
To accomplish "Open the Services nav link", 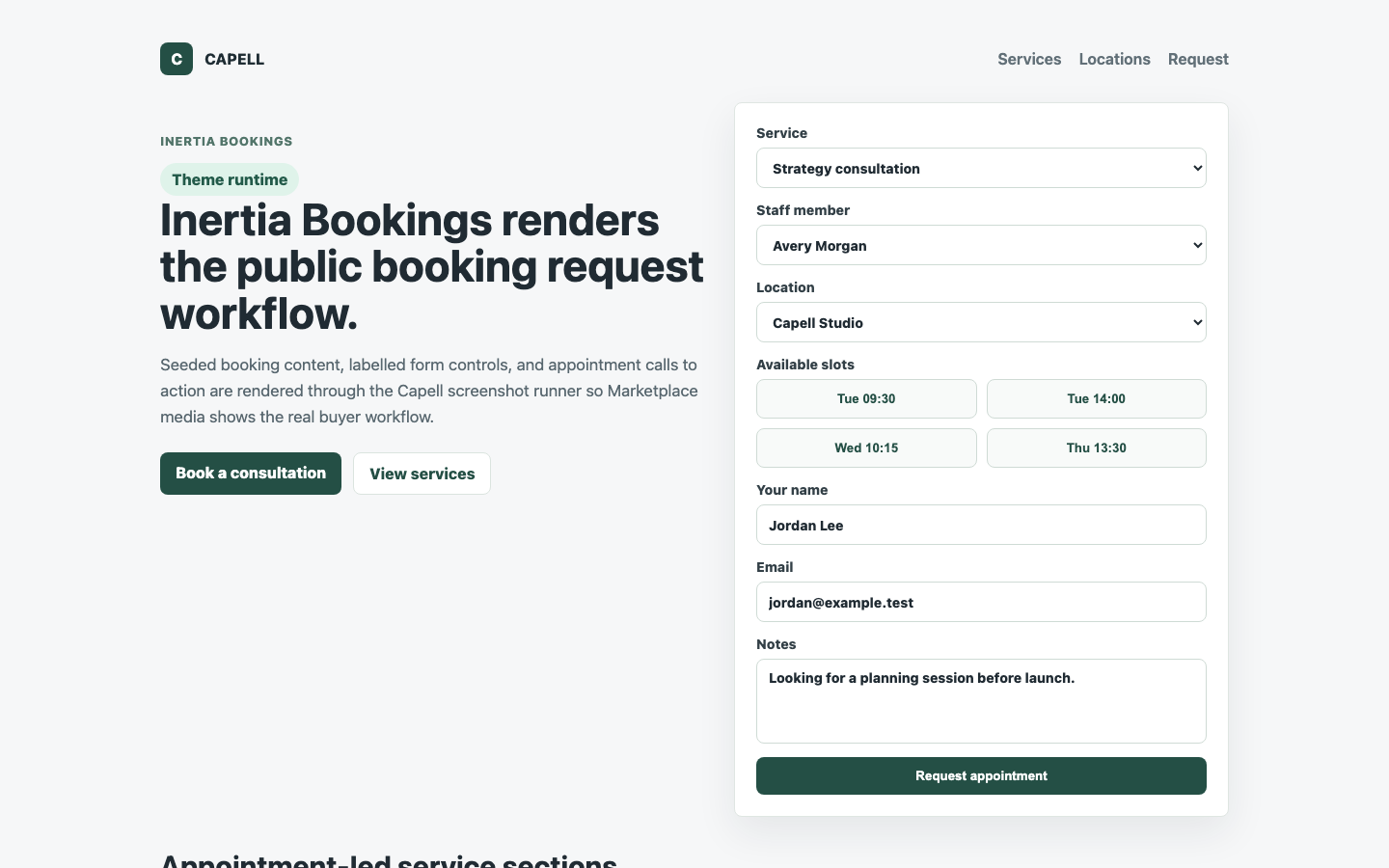I will click(1029, 59).
